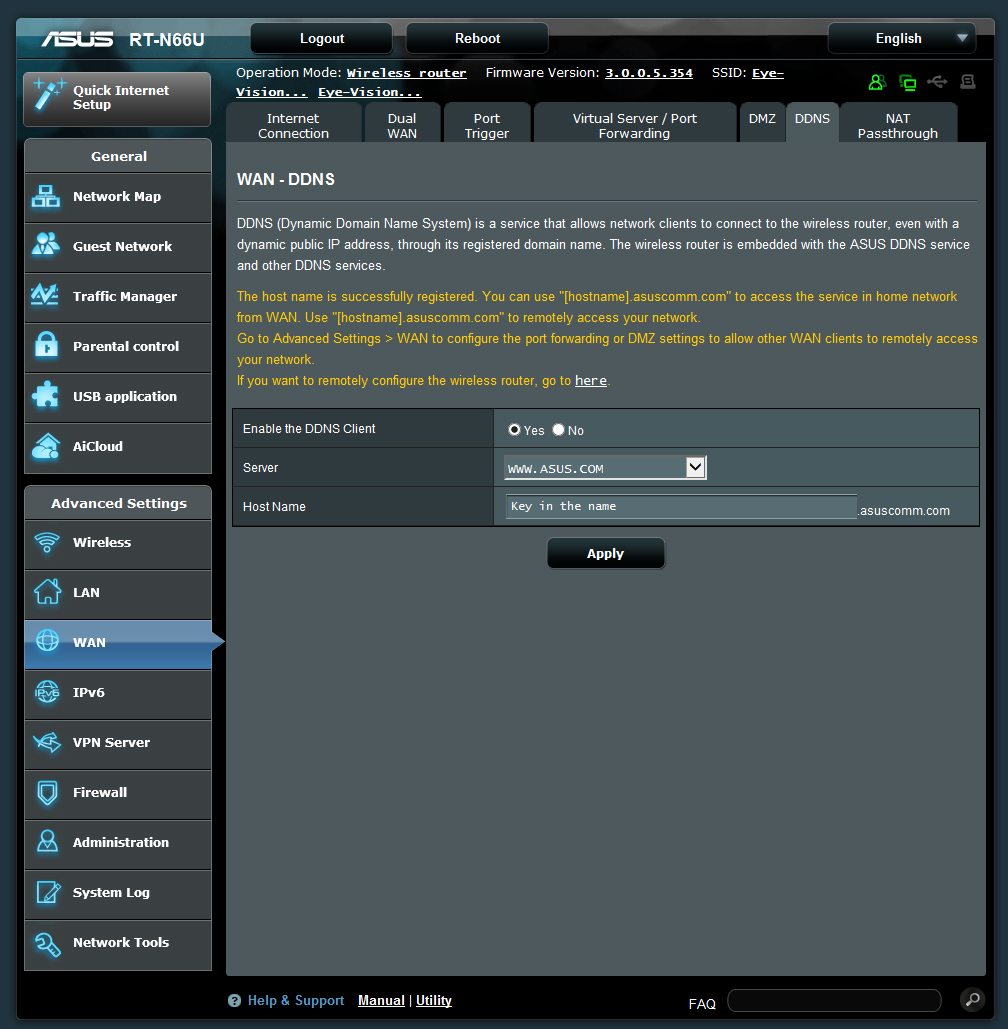Open Guest Network via its people icon
Screen dimensions: 1008x1029
coord(46,246)
